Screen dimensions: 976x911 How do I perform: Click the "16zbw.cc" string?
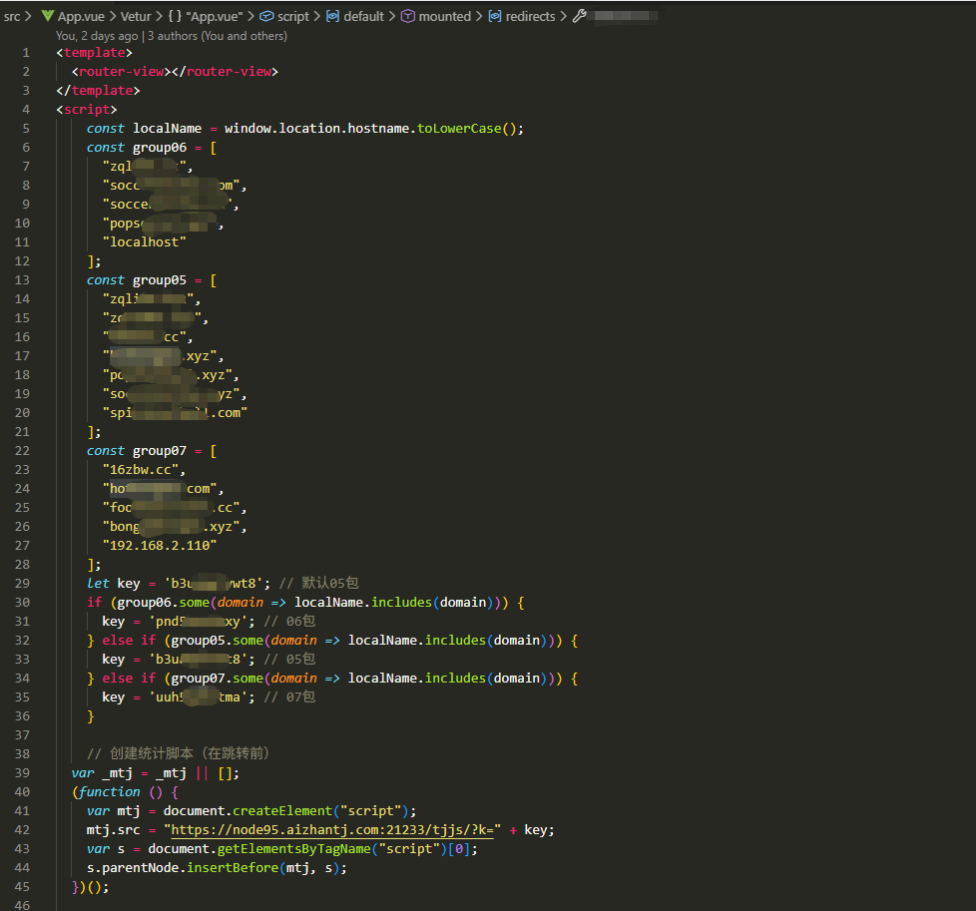pos(140,470)
